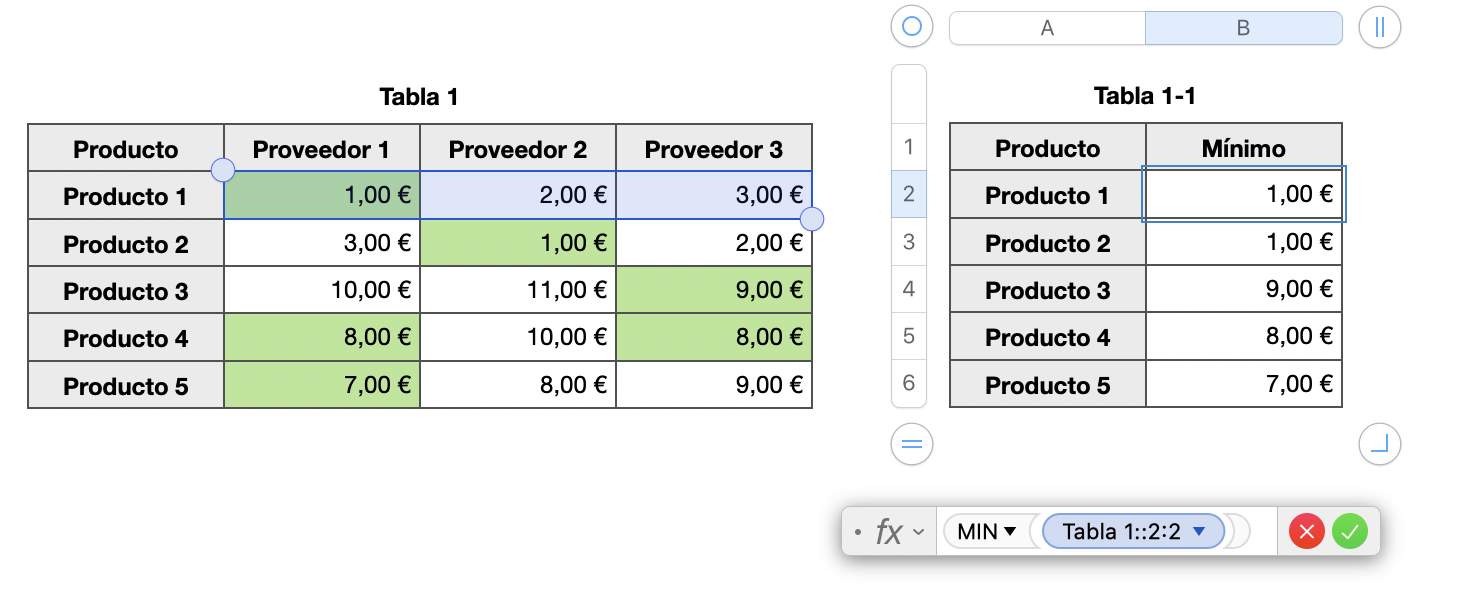
Task: Accept the formula with the green checkmark
Action: [1349, 531]
